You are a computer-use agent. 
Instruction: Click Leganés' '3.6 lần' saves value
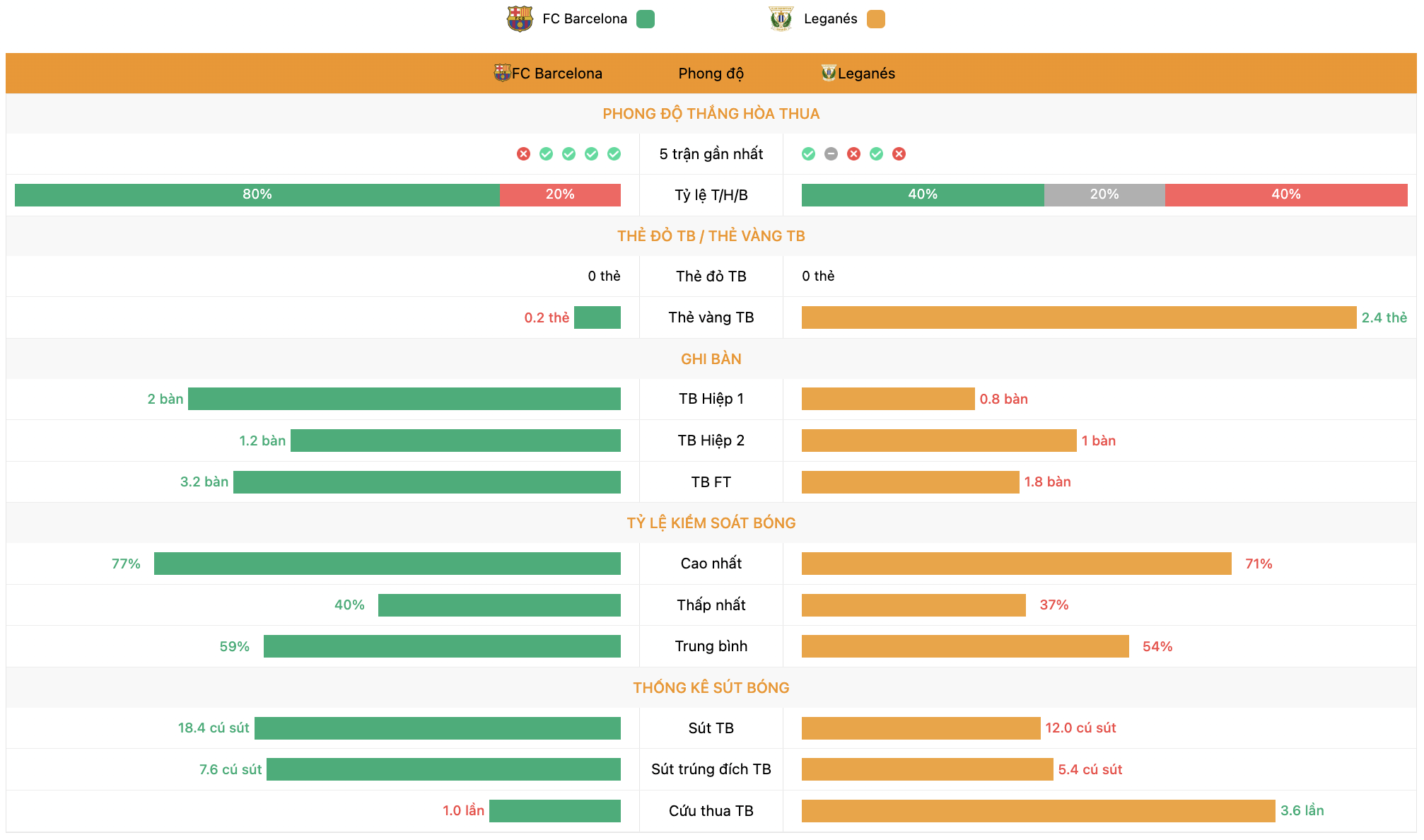[x=1302, y=810]
